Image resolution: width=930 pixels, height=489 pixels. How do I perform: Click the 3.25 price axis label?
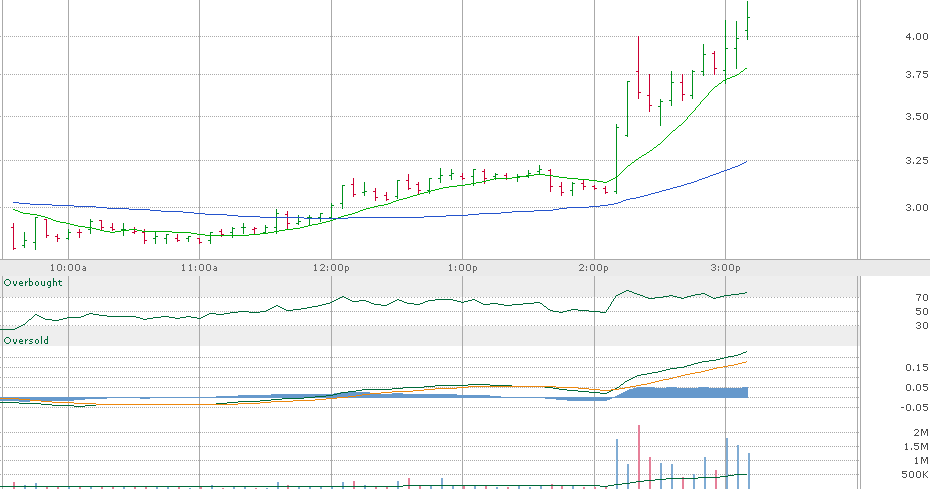pyautogui.click(x=916, y=160)
